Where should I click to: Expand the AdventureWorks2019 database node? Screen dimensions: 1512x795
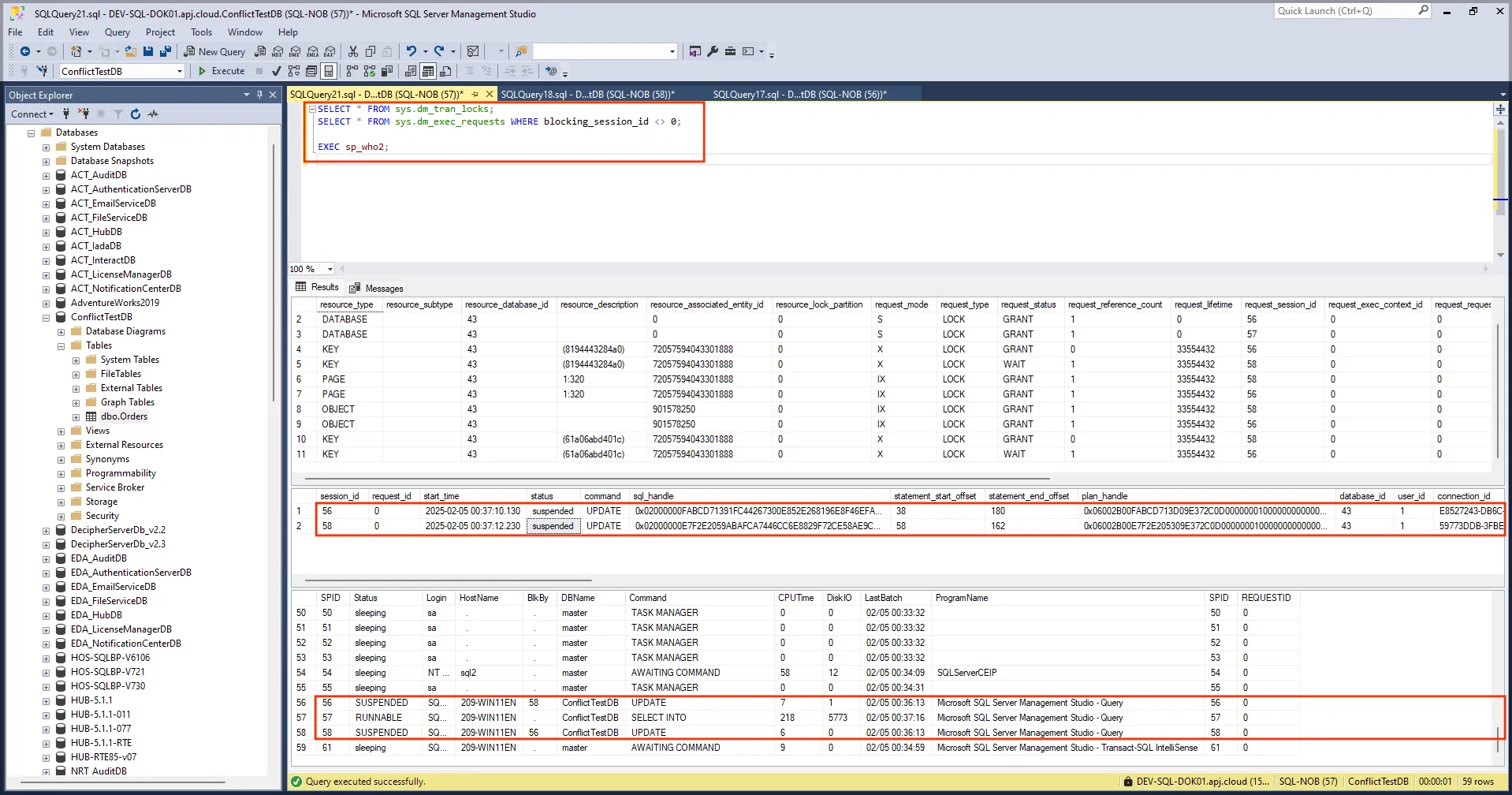[46, 303]
